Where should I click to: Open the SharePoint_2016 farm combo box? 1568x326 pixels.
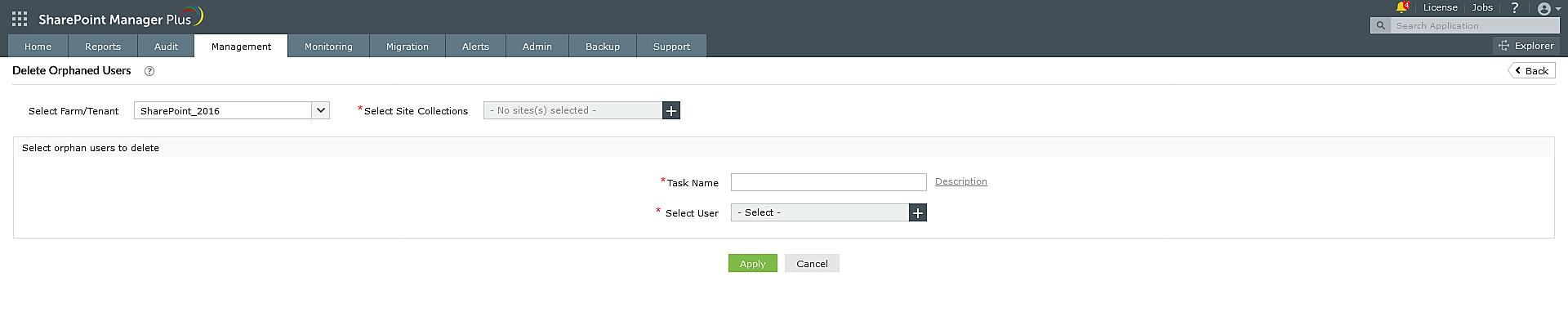[x=232, y=110]
